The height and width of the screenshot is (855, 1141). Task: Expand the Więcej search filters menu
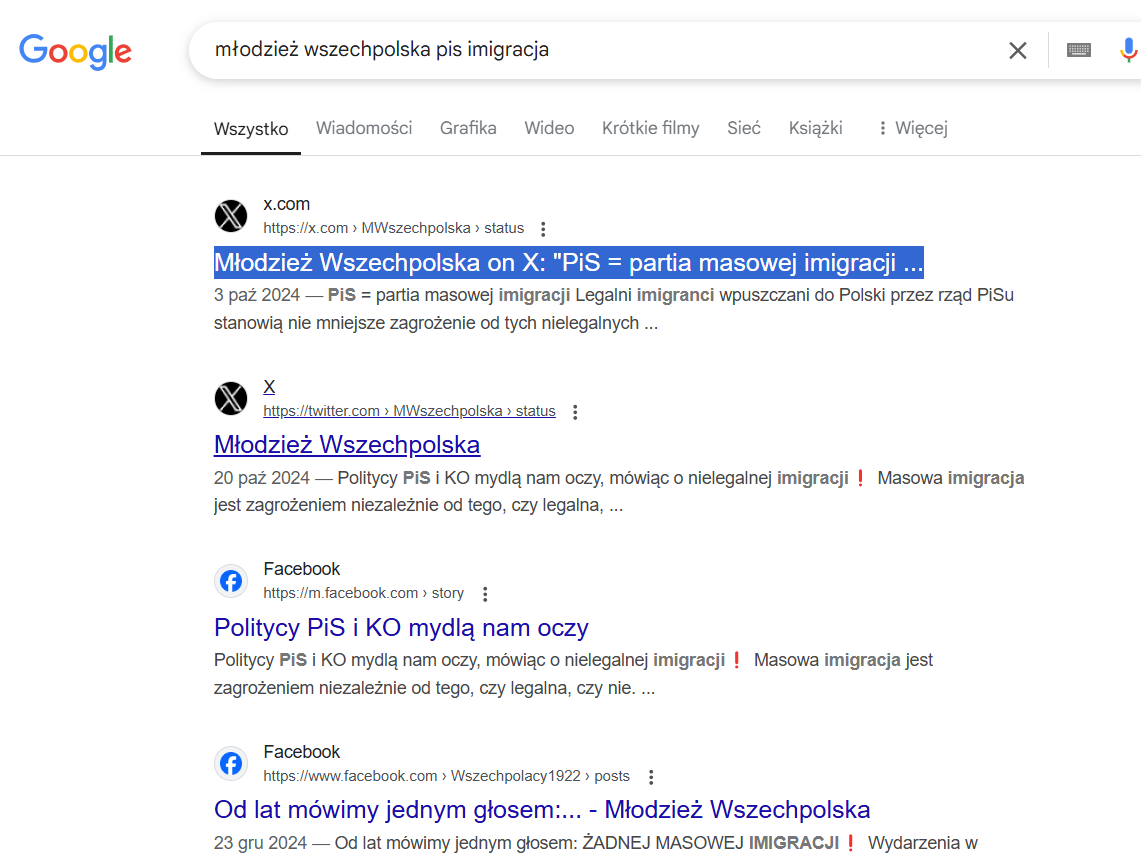coord(911,128)
